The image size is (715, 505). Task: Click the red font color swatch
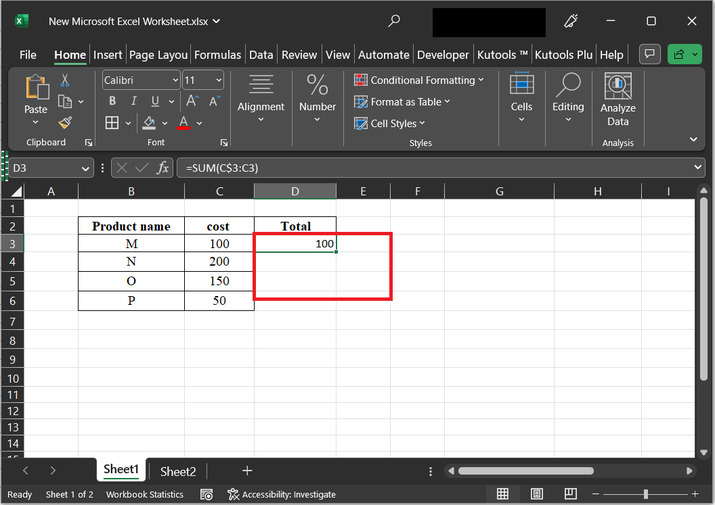click(183, 123)
